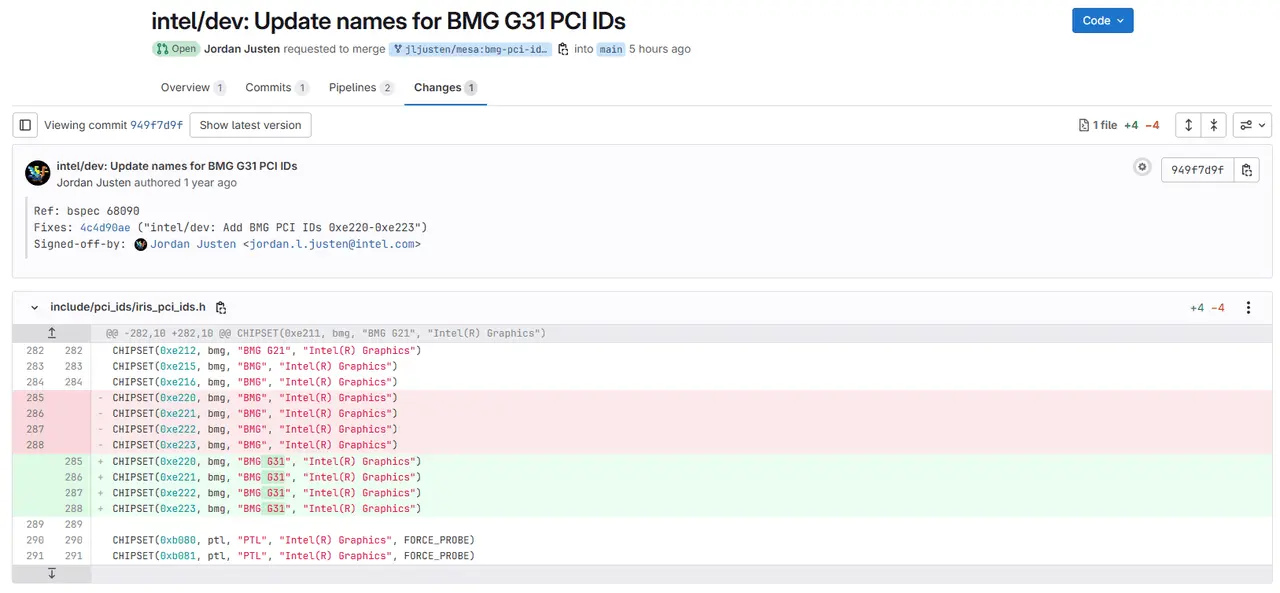1280x593 pixels.
Task: Click the file's +4 additions count
Action: 1197,308
